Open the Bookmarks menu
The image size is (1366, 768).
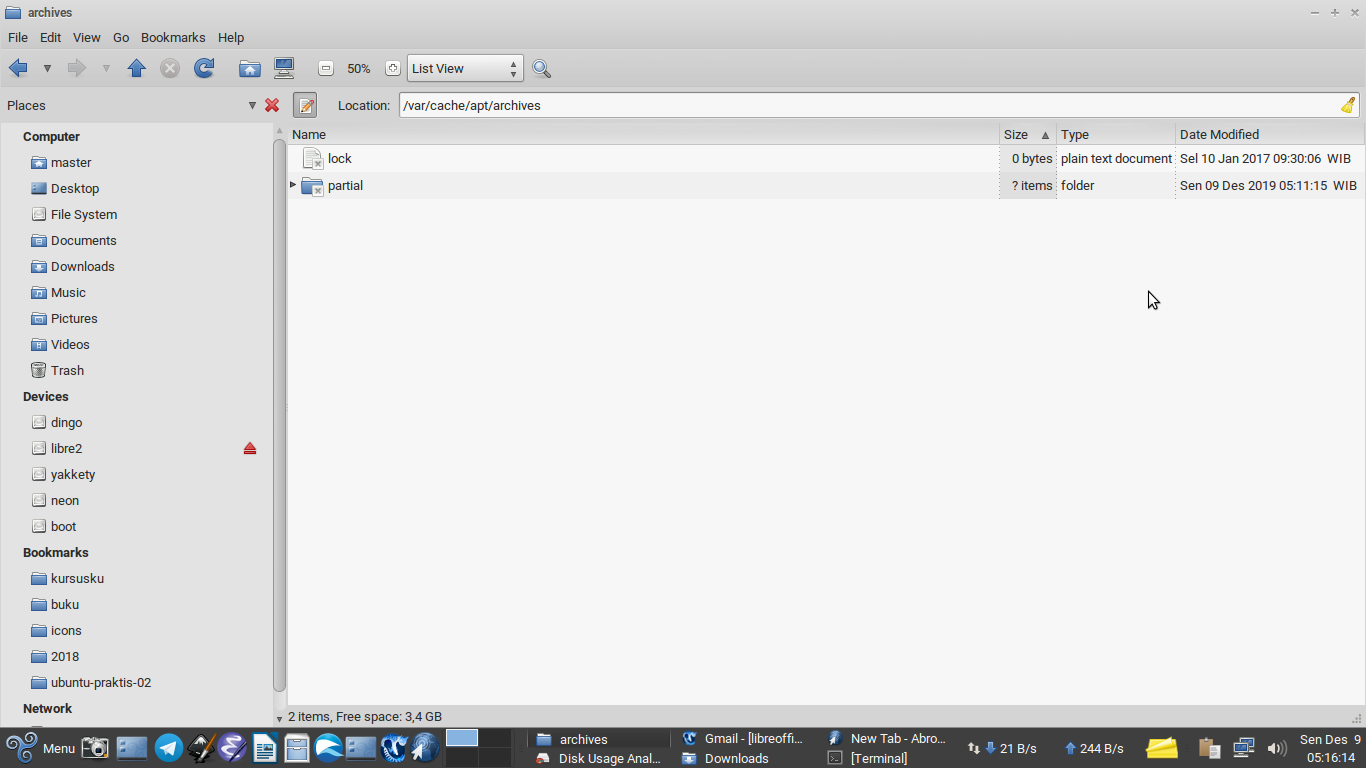tap(172, 37)
